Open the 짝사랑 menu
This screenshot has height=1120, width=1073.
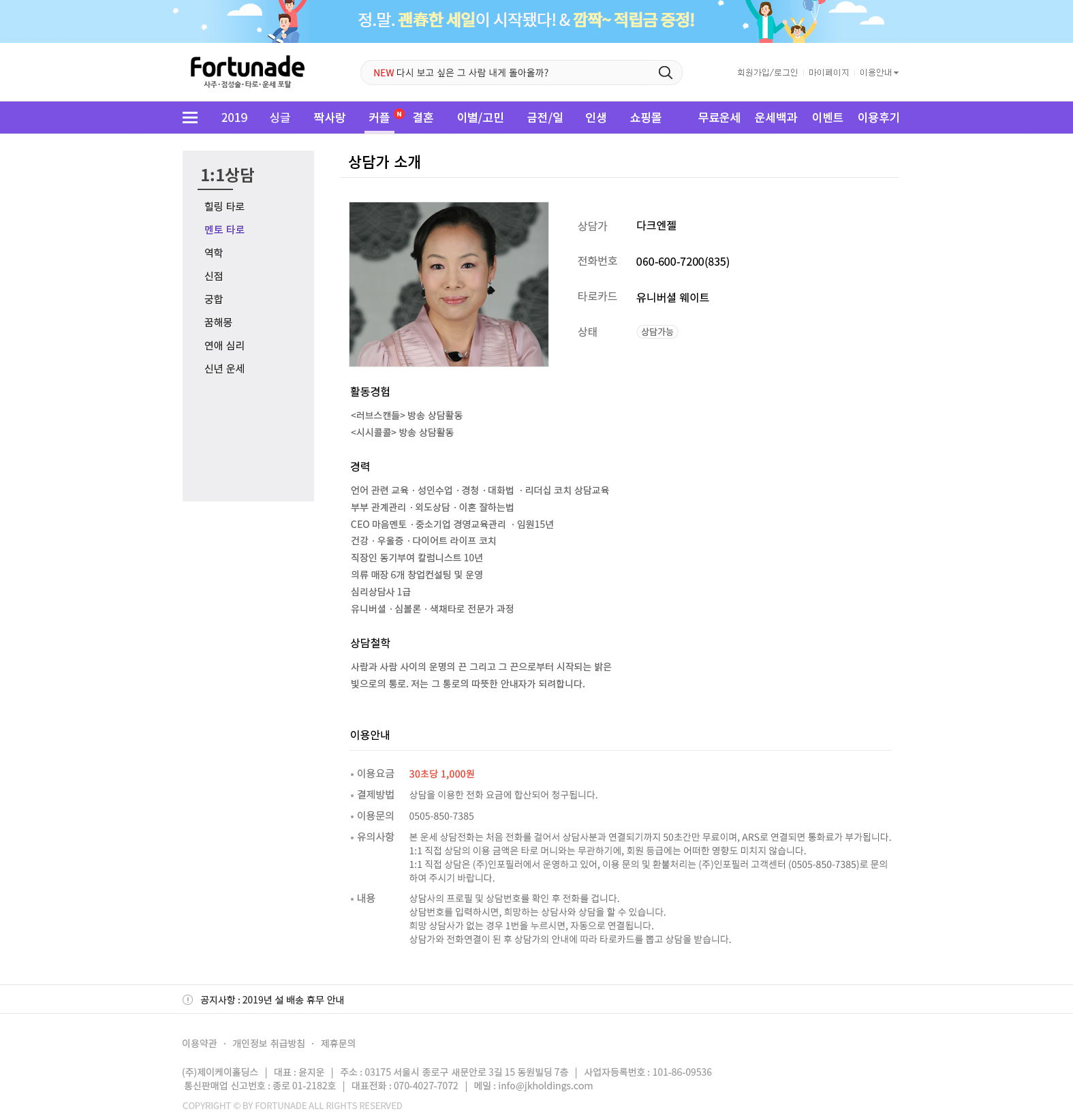330,118
